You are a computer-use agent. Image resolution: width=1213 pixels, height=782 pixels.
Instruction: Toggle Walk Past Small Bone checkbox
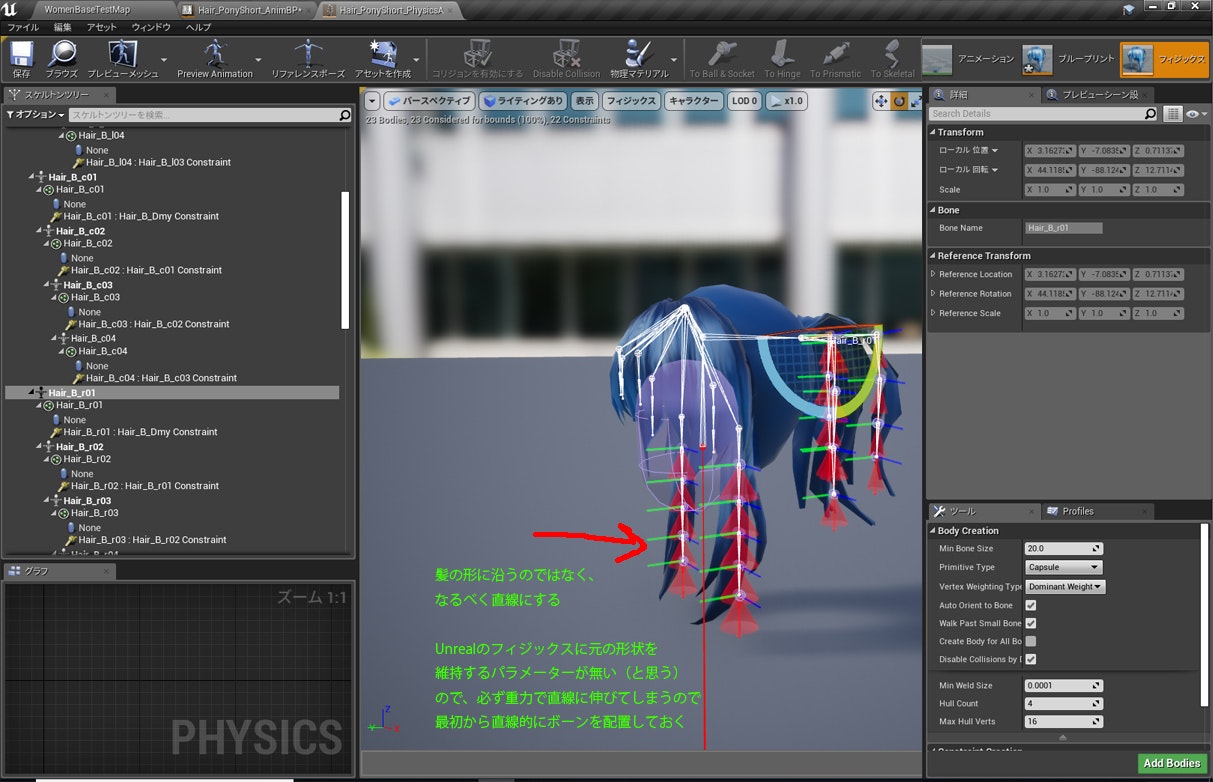coord(1031,623)
